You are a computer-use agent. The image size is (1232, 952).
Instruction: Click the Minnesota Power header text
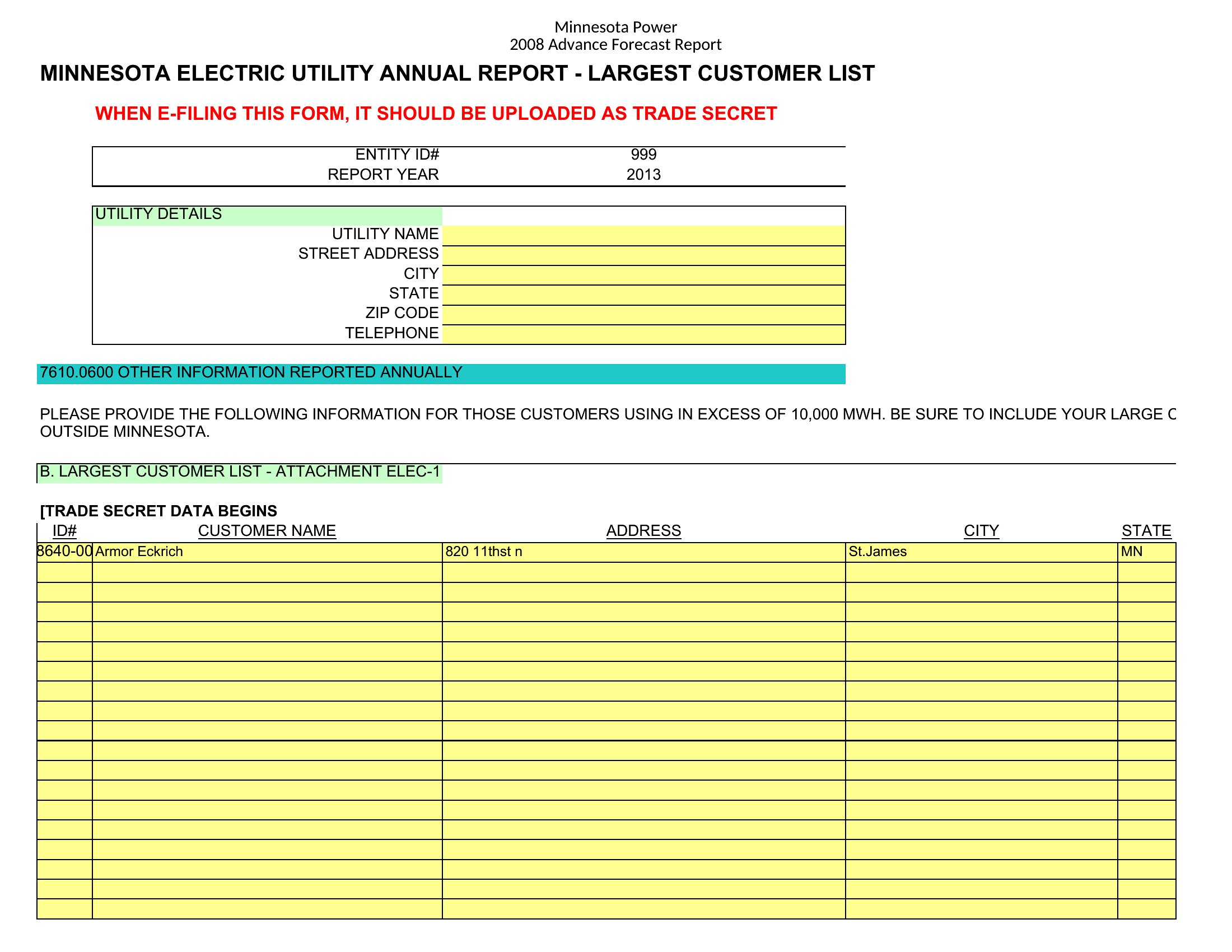(615, 27)
